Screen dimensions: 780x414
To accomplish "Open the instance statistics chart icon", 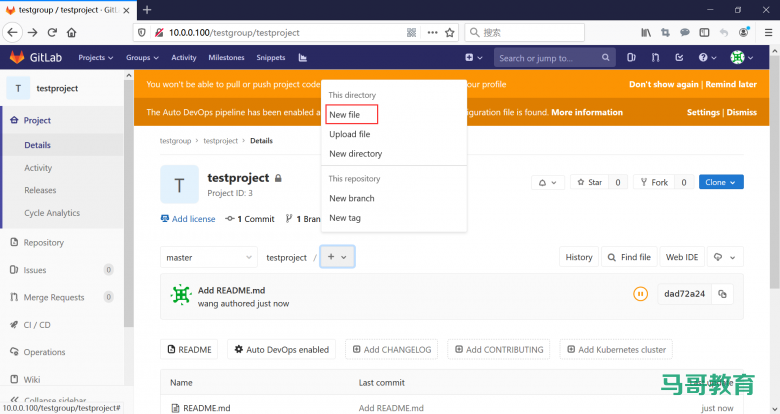I will 302,58.
